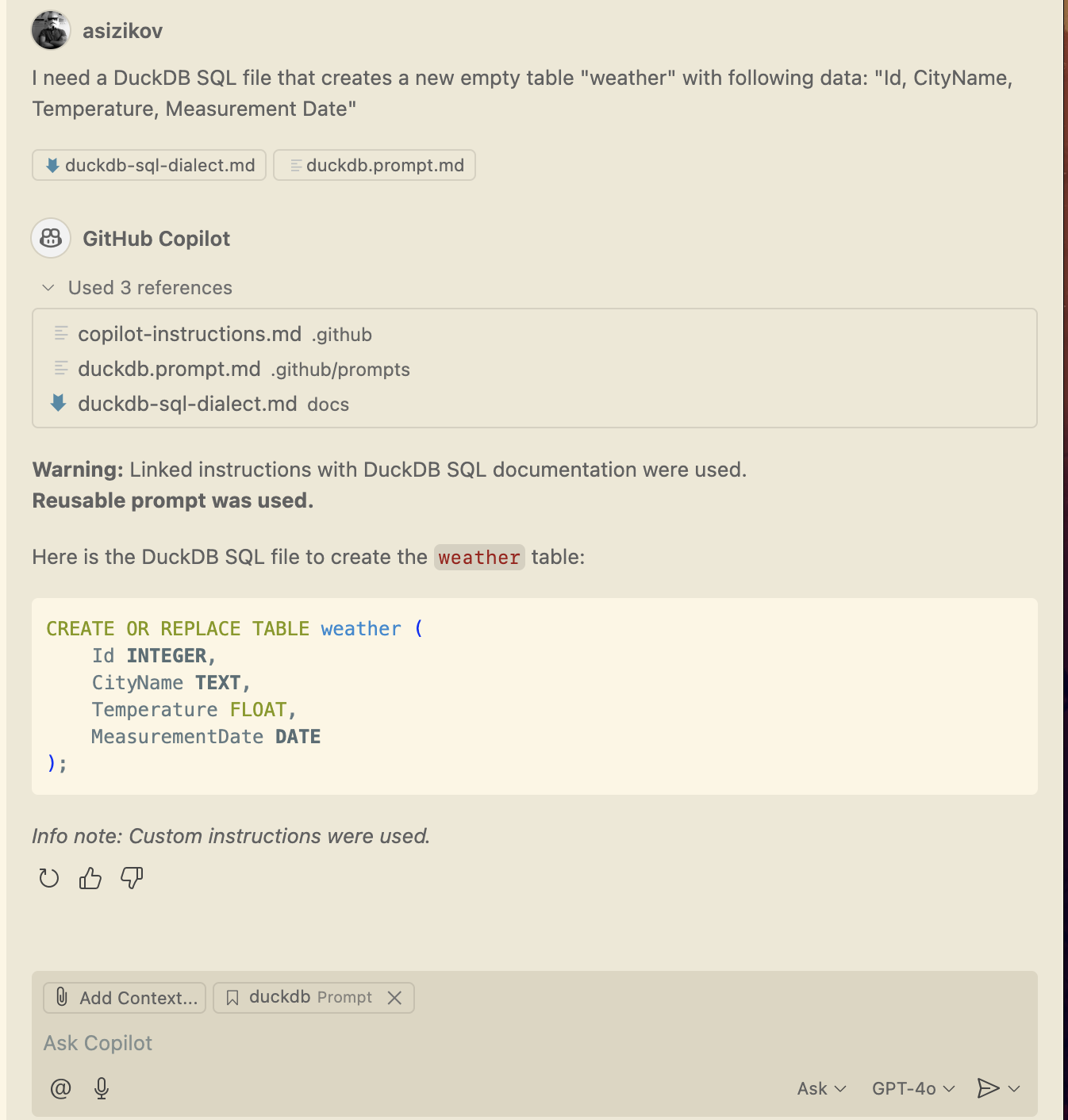Click the send message arrow icon
Image resolution: width=1068 pixels, height=1120 pixels.
click(x=988, y=1088)
